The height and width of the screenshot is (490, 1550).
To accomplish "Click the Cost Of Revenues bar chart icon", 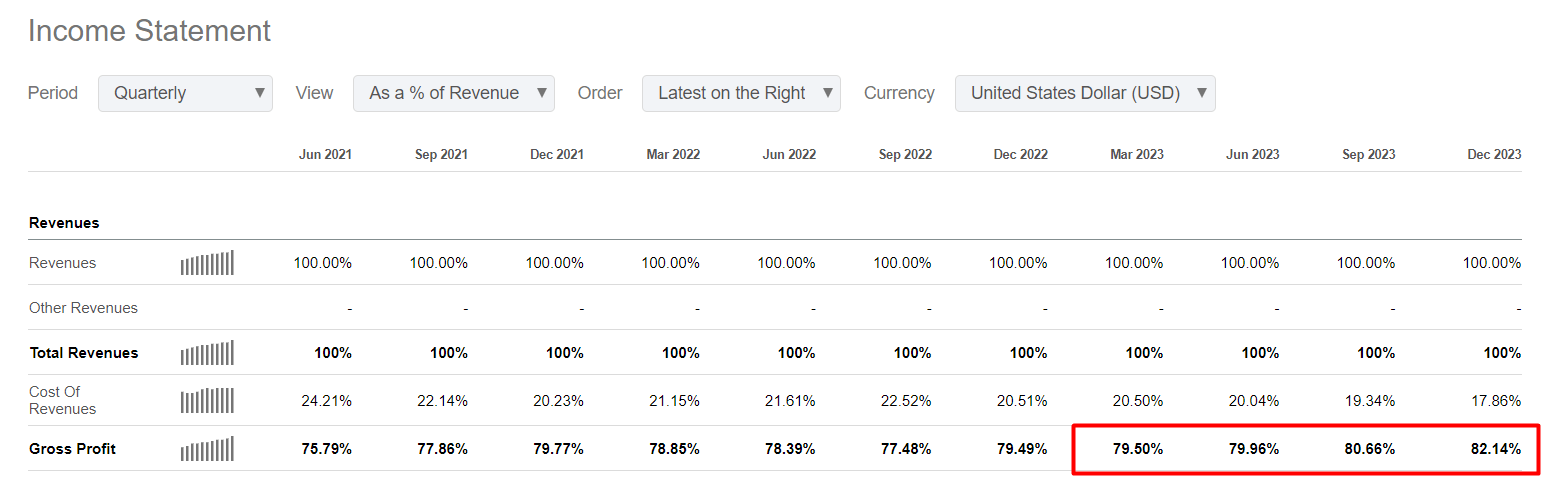I will tap(207, 401).
